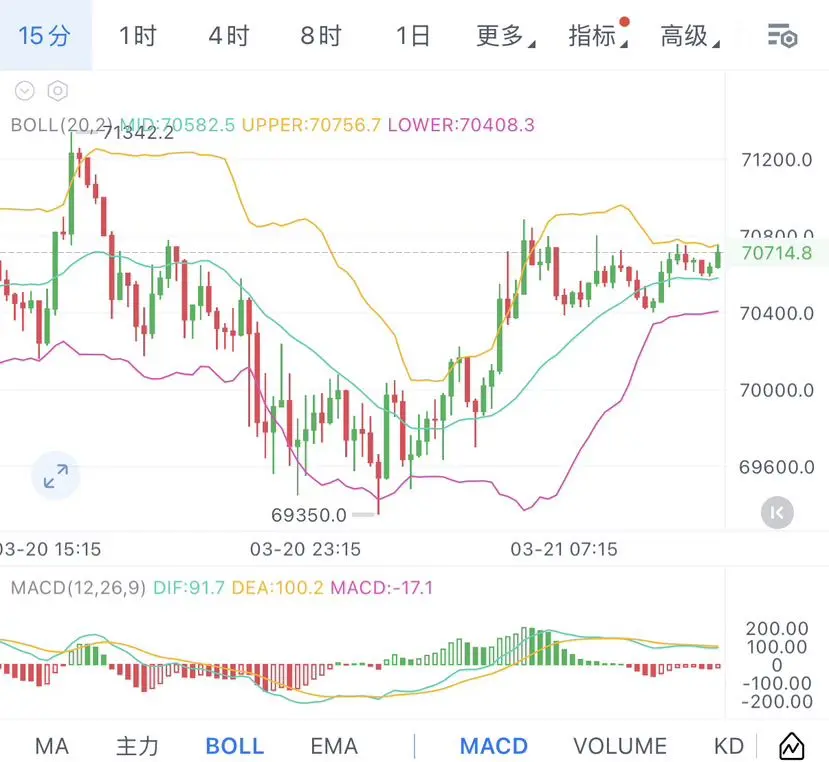Click the current price label 70714.8
The width and height of the screenshot is (829, 762).
tap(777, 253)
